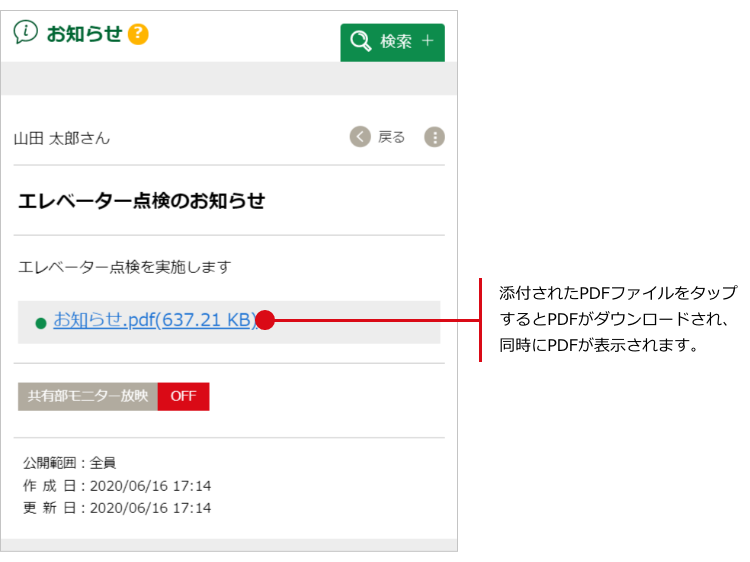Open the お知らせ.pdf attachment link
This screenshot has width=750, height=562.
(x=155, y=321)
